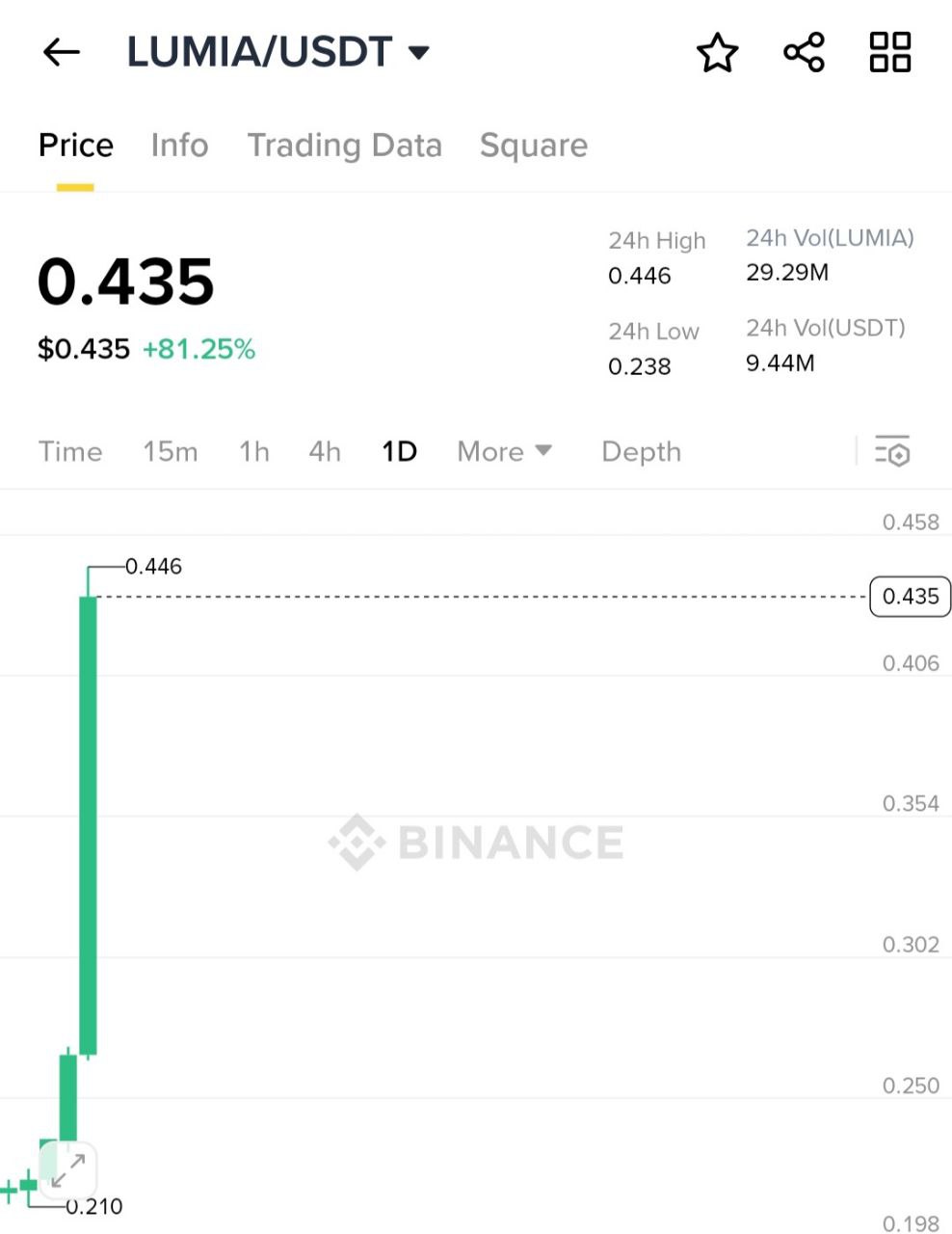Image resolution: width=952 pixels, height=1234 pixels.
Task: Tap the back arrow icon
Action: coord(62,52)
